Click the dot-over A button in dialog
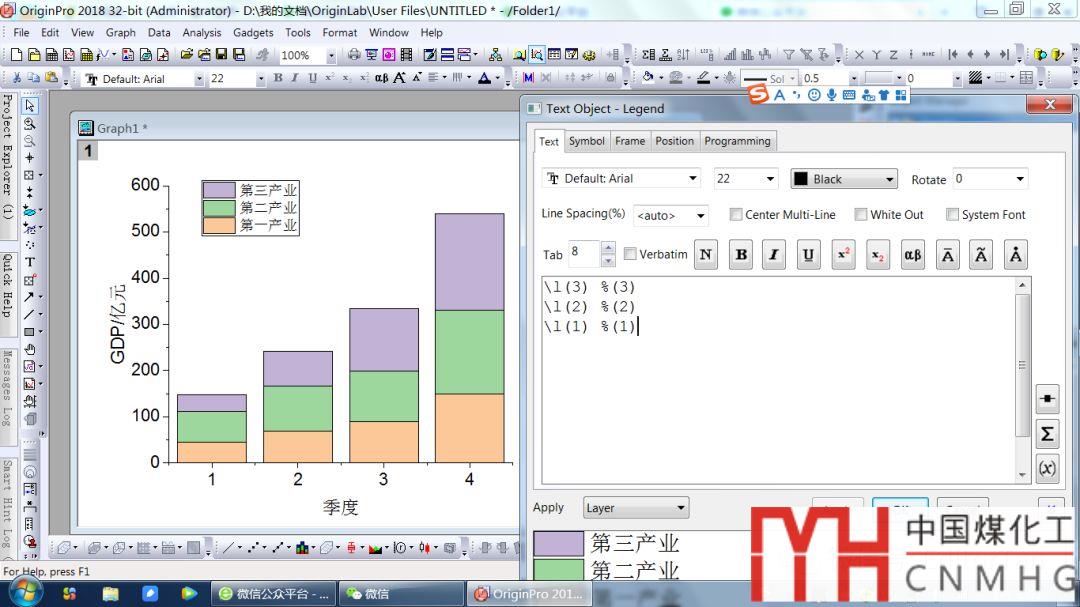Image resolution: width=1080 pixels, height=607 pixels. point(1015,255)
